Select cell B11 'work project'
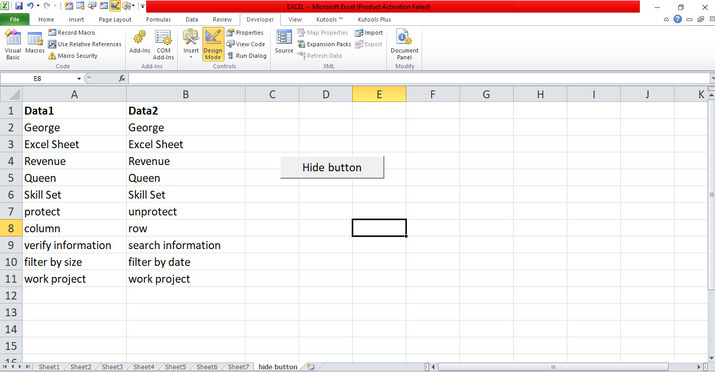The height and width of the screenshot is (372, 715). pyautogui.click(x=186, y=279)
